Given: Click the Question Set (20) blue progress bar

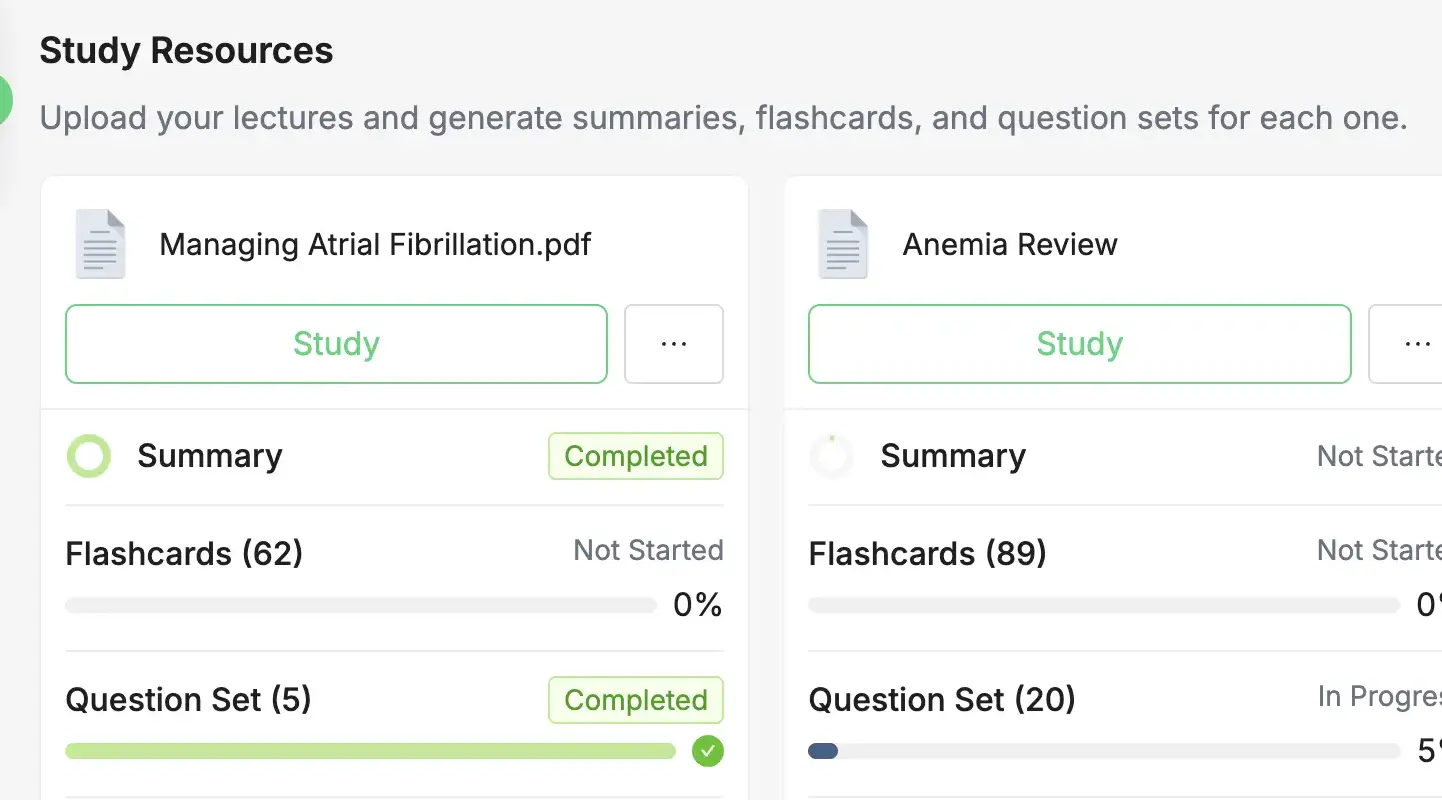Looking at the screenshot, I should 1104,751.
